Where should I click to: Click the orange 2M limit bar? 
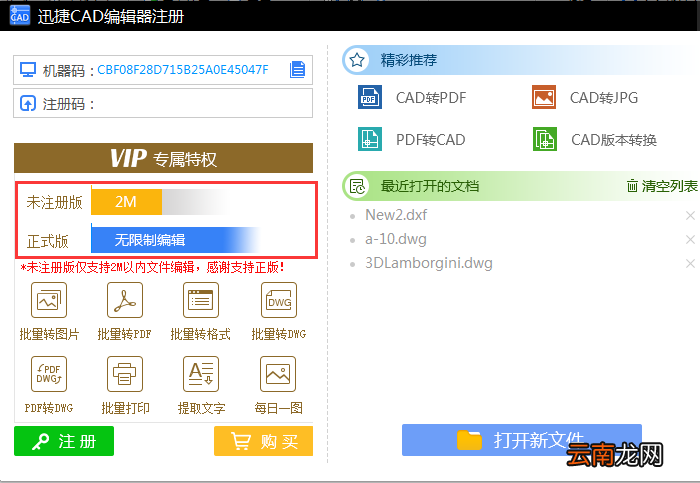point(126,202)
